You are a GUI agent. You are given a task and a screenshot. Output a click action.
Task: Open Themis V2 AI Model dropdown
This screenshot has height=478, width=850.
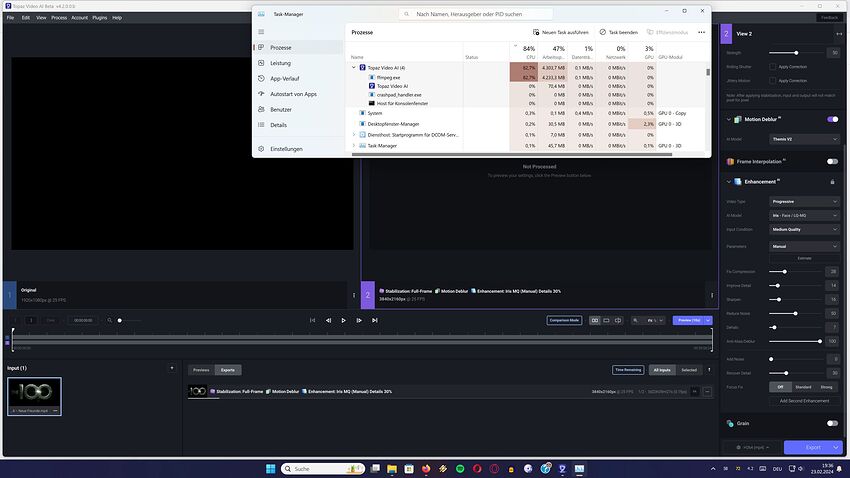(x=804, y=139)
